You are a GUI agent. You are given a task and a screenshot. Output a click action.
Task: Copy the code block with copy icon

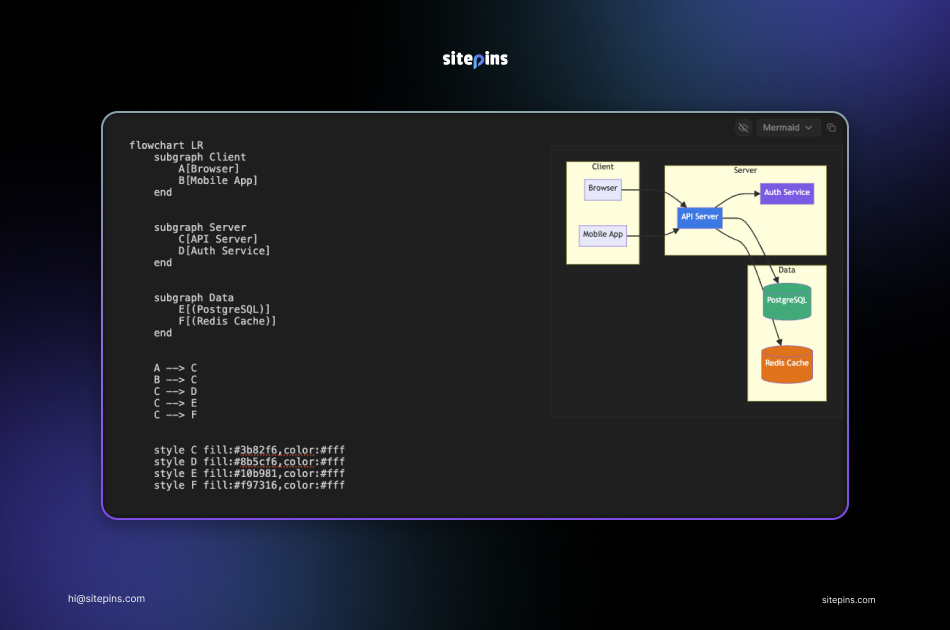(x=831, y=128)
